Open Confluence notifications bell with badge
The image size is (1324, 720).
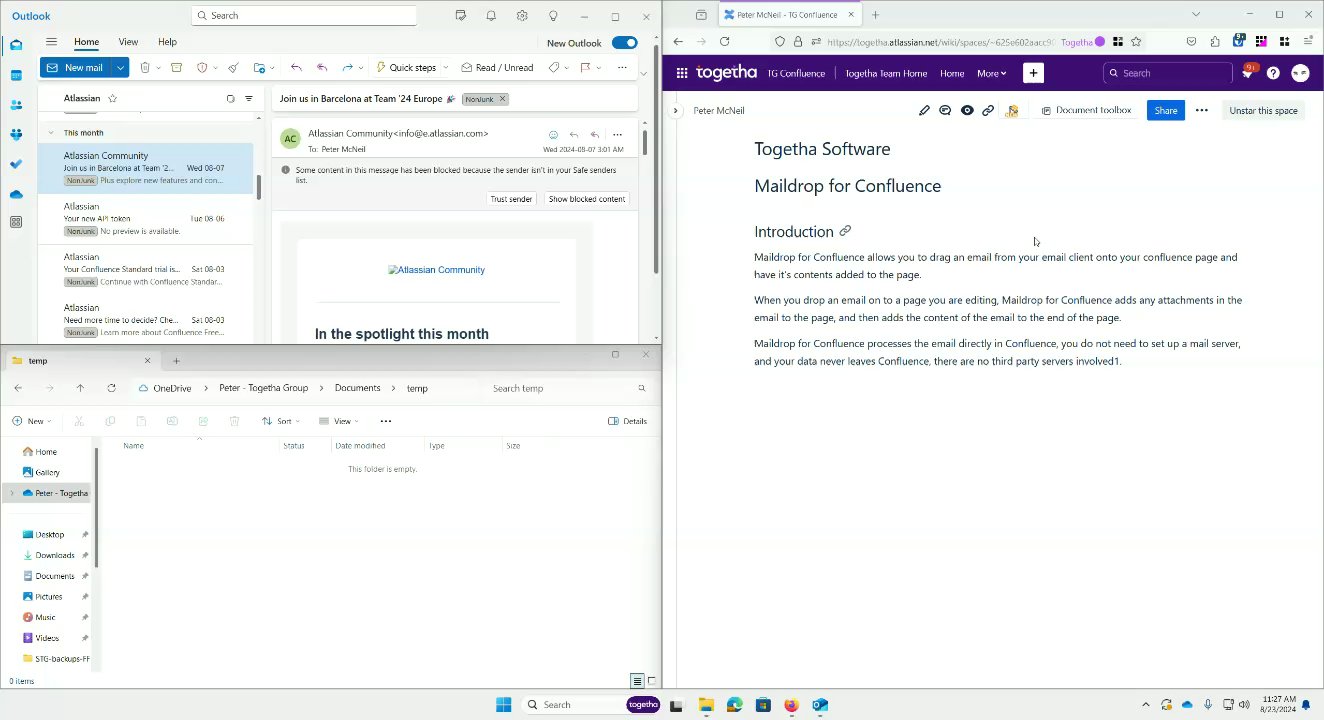pos(1248,72)
